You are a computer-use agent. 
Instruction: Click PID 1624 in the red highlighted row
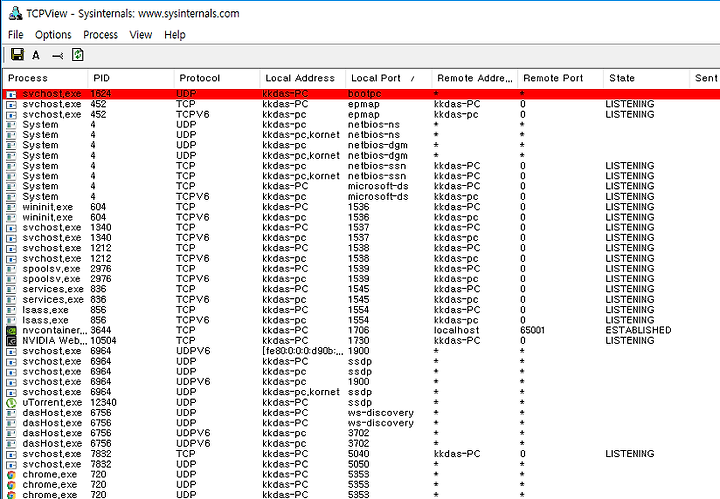point(101,94)
